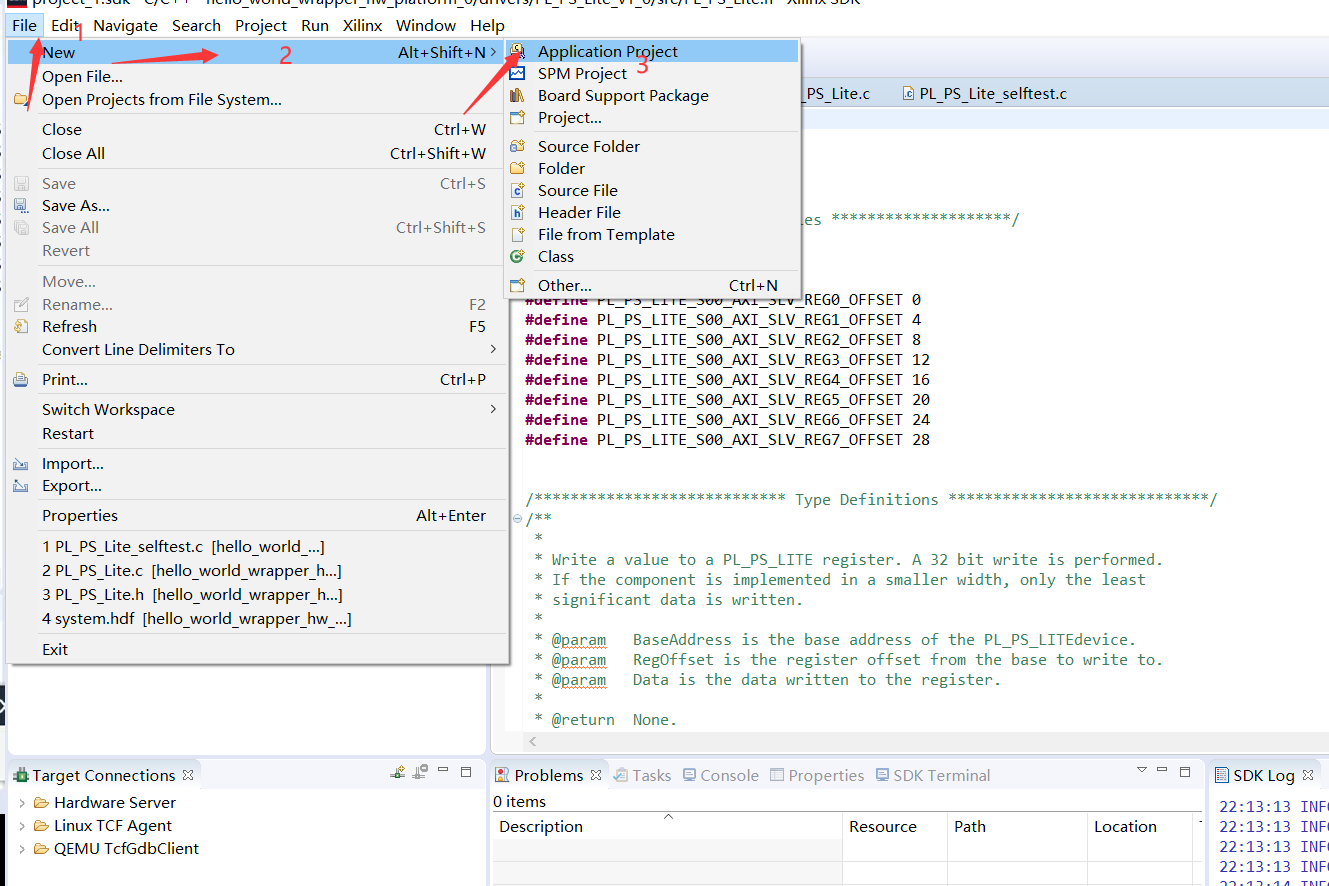Open the Help menu

[487, 25]
